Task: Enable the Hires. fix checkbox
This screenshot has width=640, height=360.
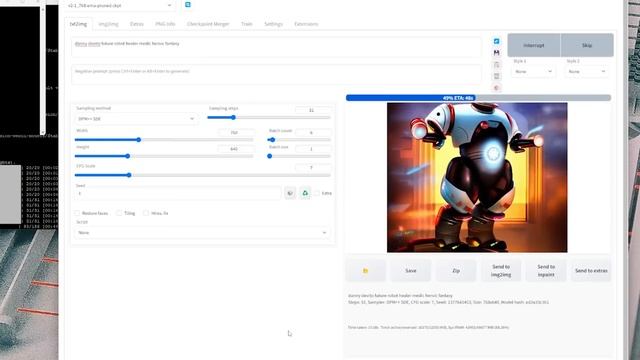Action: [146, 213]
